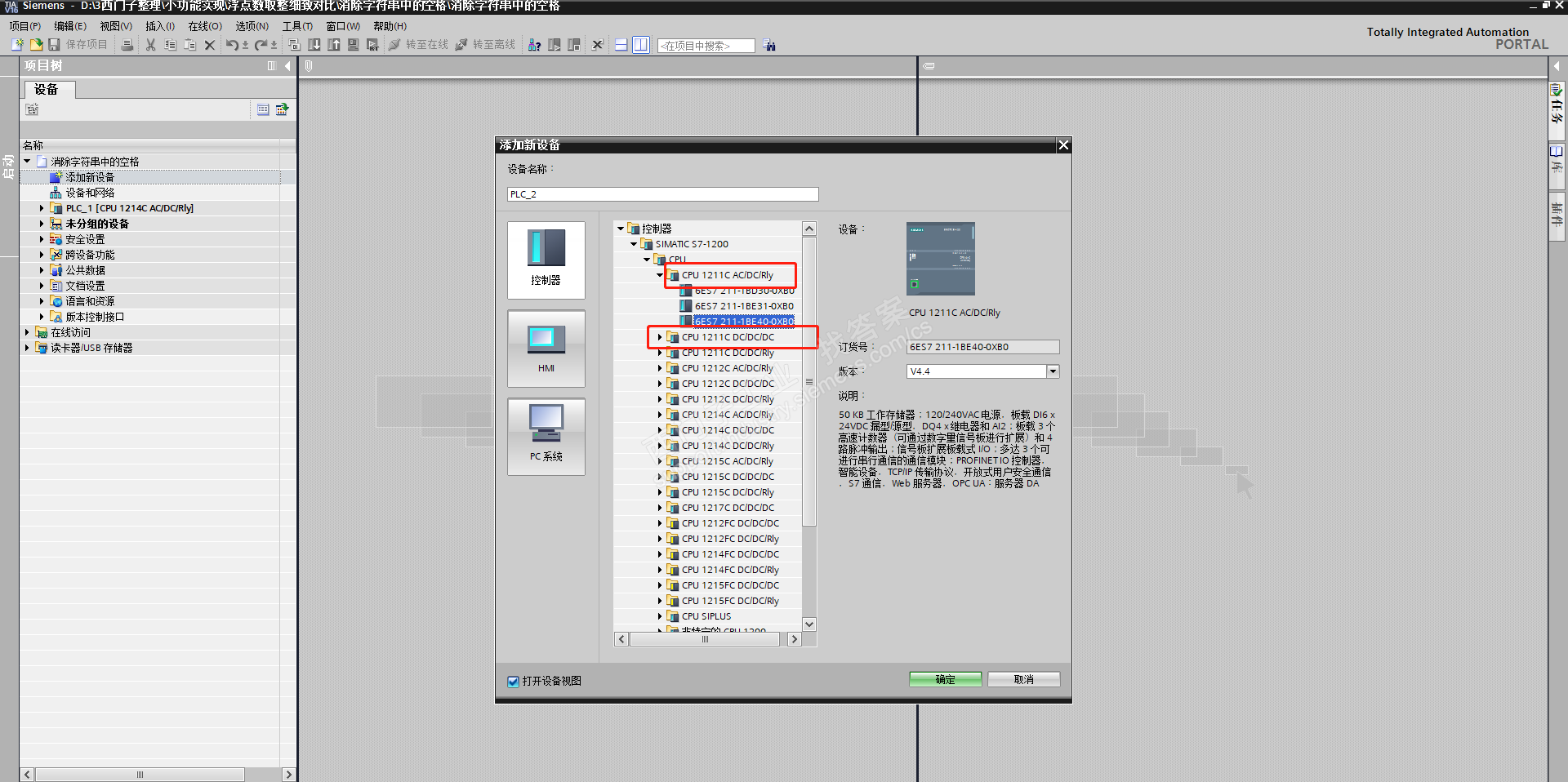Select the 设备 tab in project tree

coord(50,90)
